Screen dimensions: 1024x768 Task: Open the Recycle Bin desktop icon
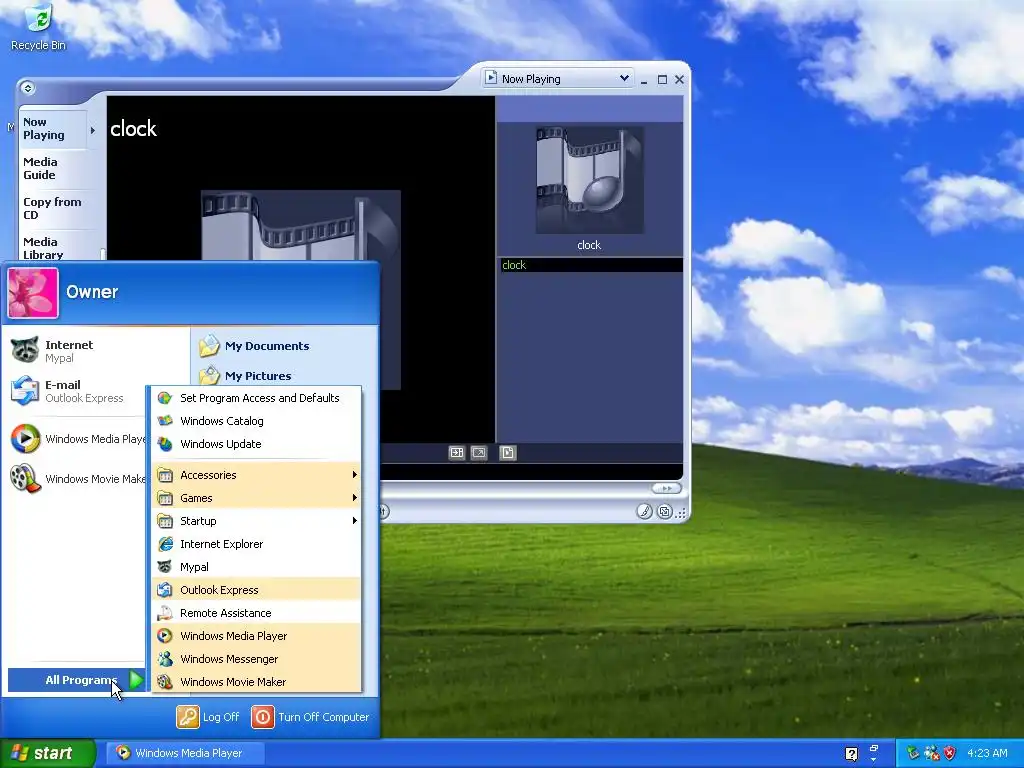click(x=38, y=27)
